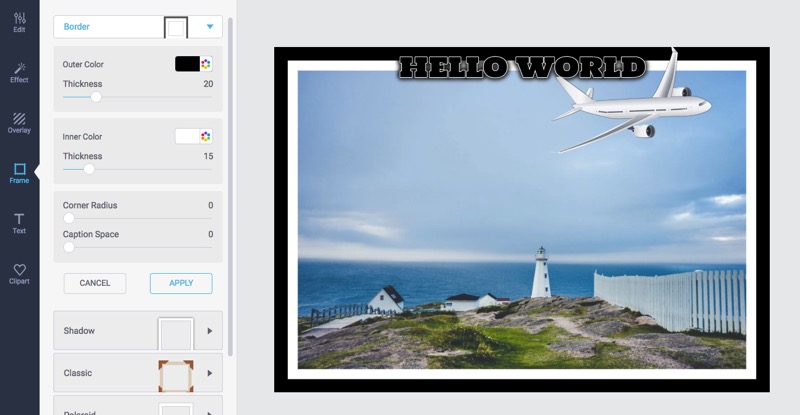
Task: Click the outer thickness value 20
Action: [208, 84]
